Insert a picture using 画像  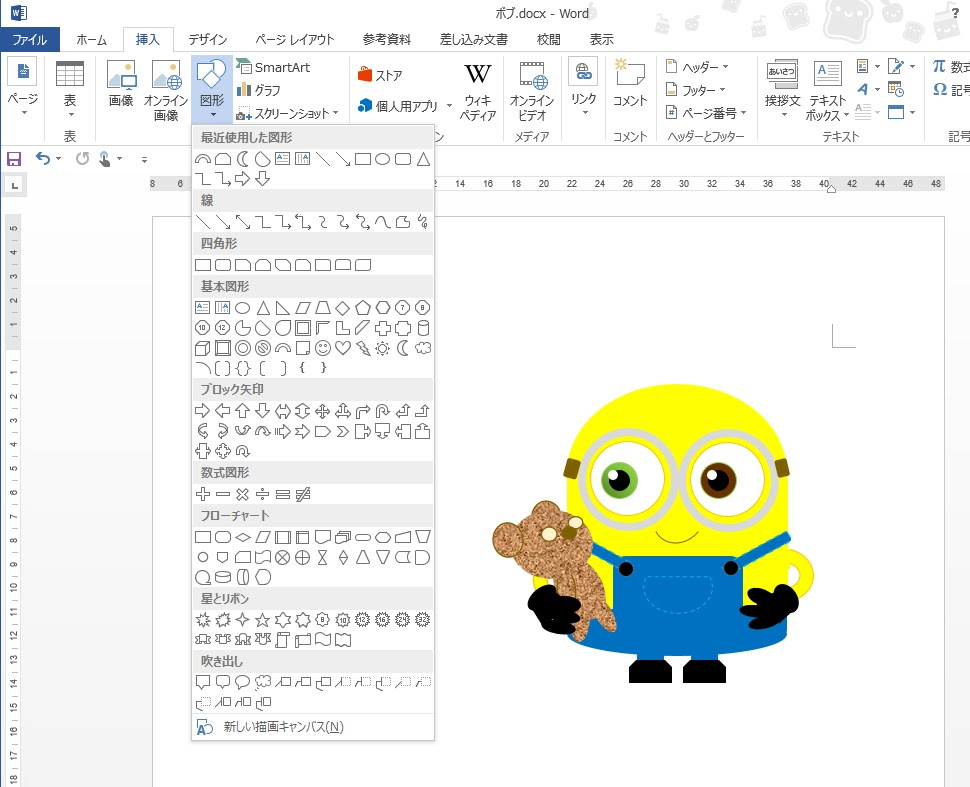point(120,89)
